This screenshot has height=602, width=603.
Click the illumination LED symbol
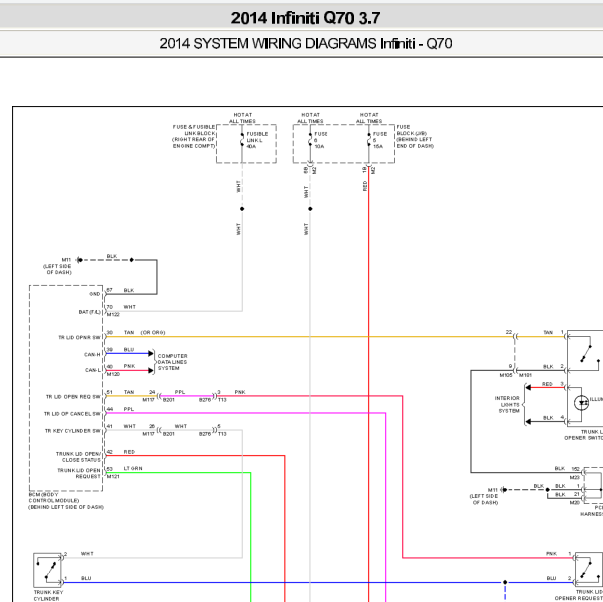(x=581, y=403)
